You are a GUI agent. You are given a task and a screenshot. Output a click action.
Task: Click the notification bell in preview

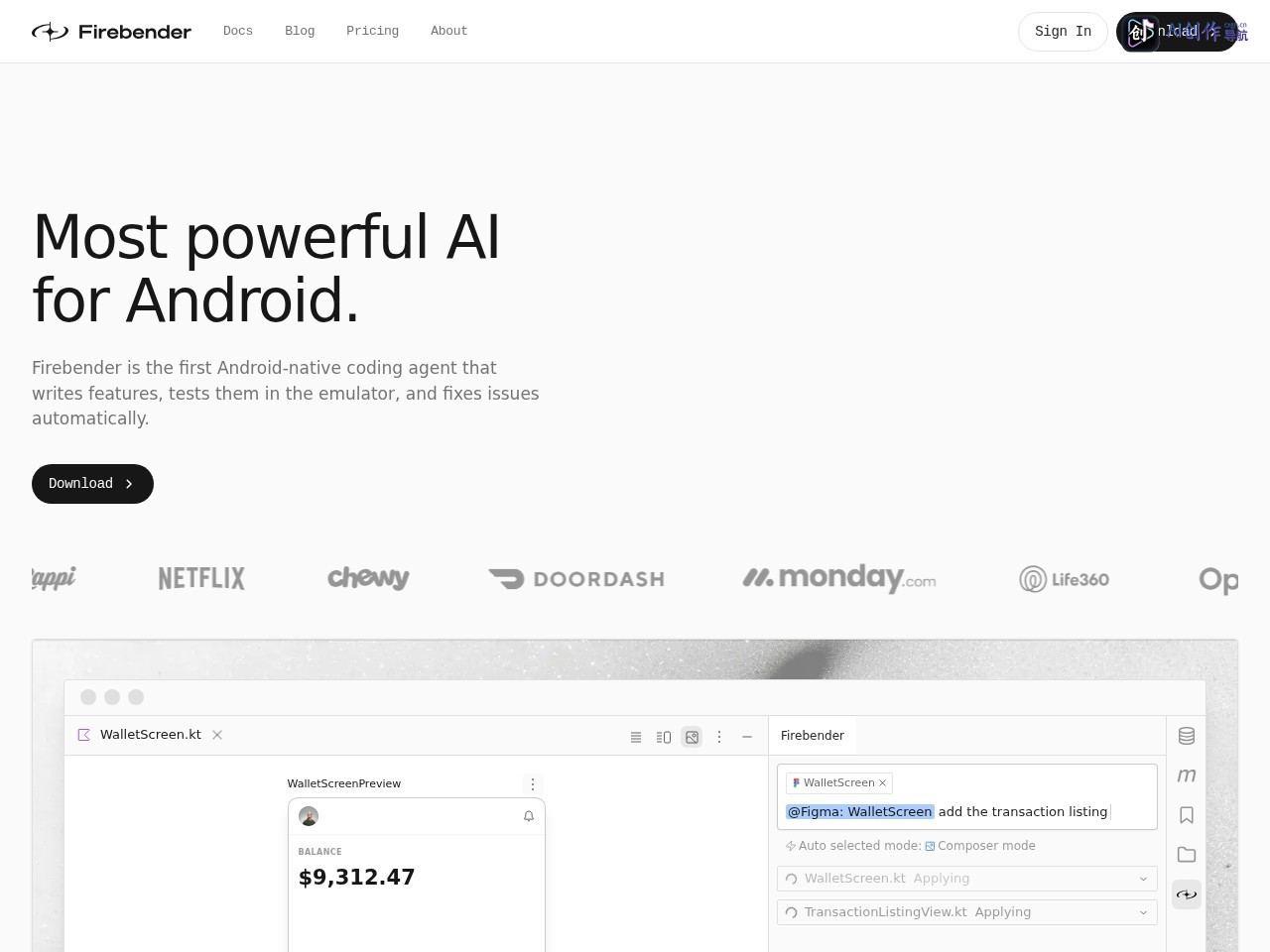pos(529,816)
